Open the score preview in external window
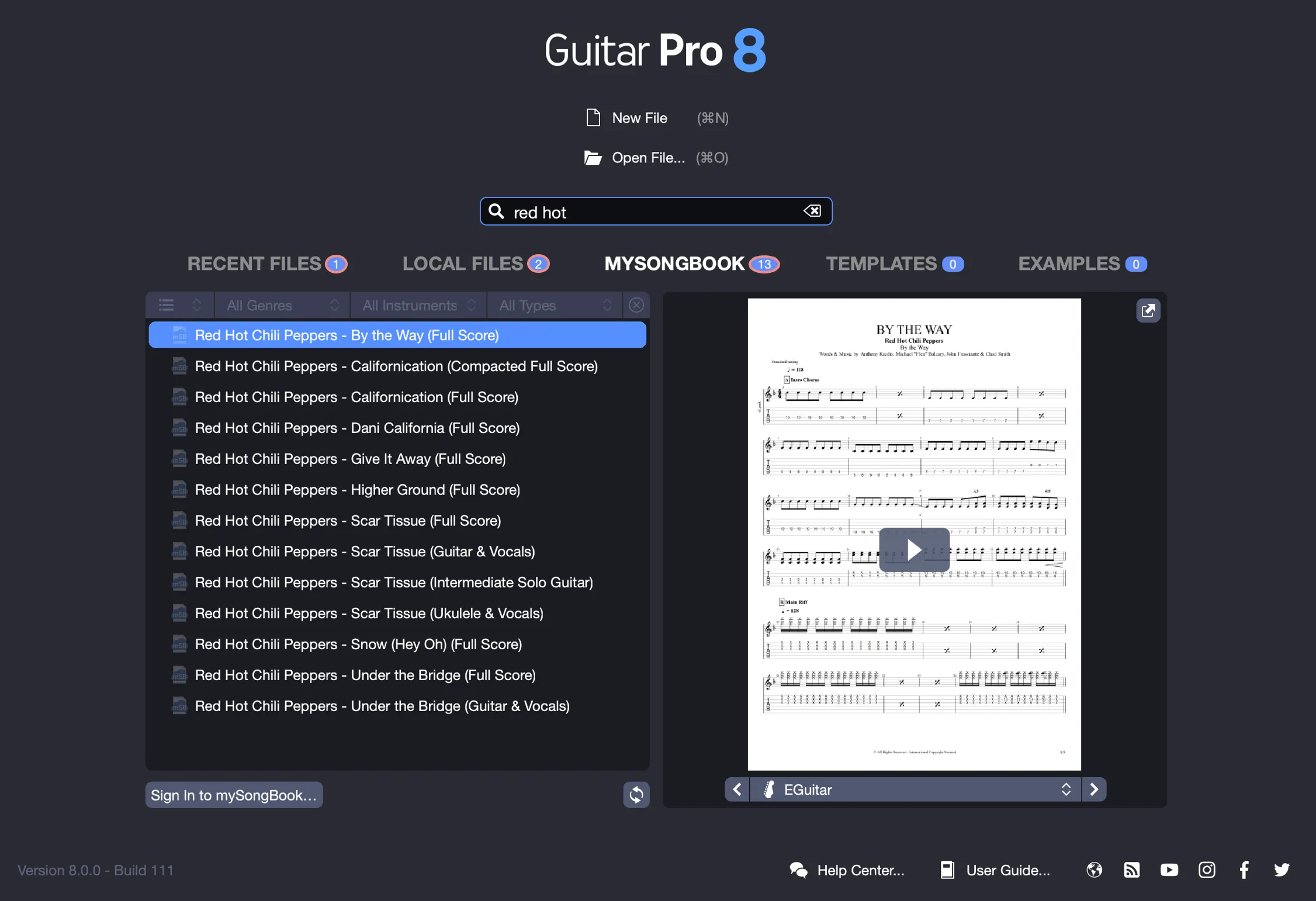 [1148, 310]
